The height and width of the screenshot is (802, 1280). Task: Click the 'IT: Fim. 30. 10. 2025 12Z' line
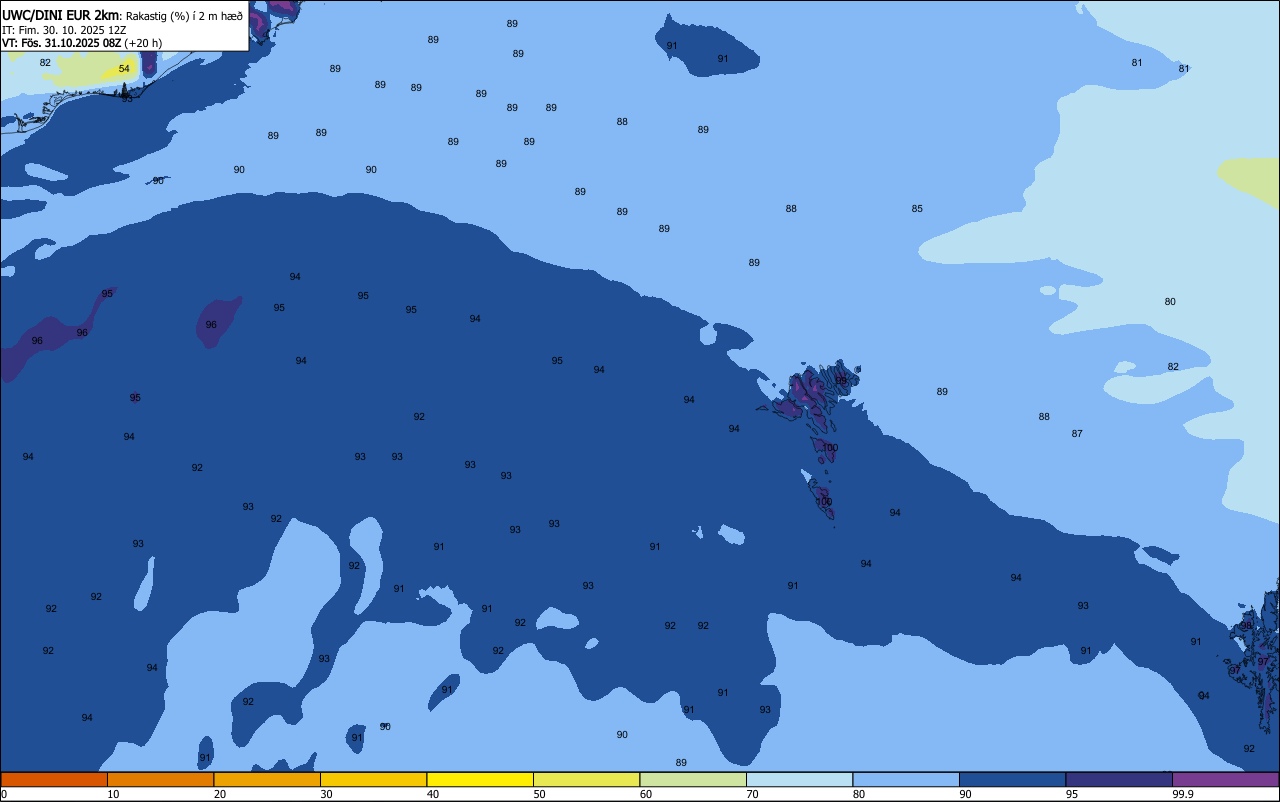pos(64,30)
